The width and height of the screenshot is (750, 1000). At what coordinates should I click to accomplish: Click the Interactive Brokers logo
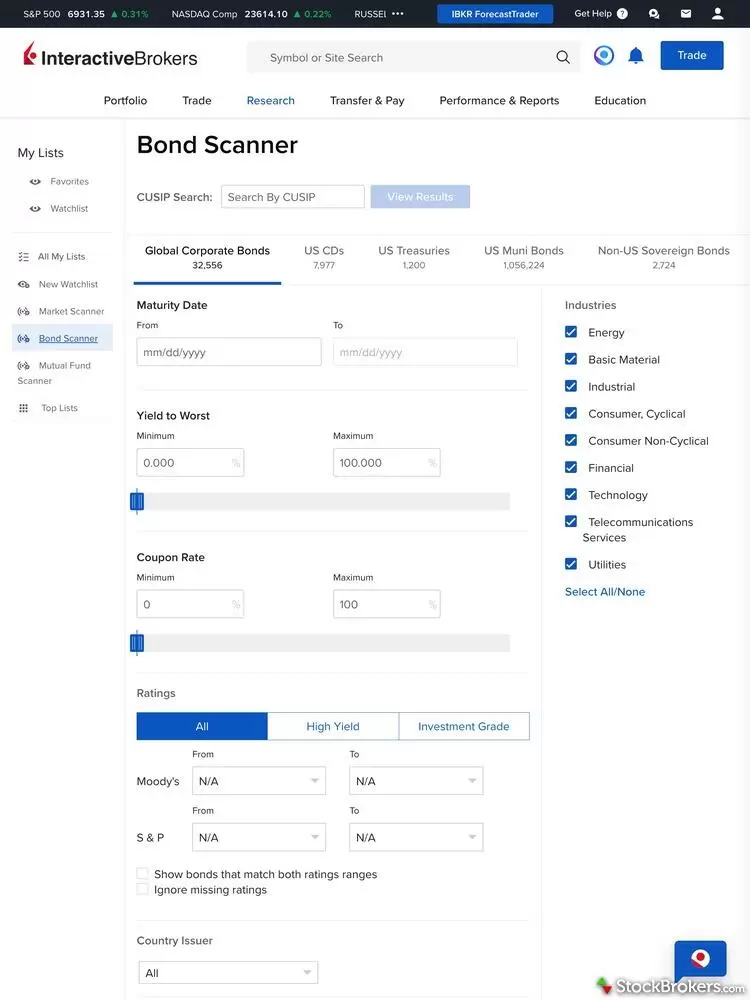click(110, 56)
